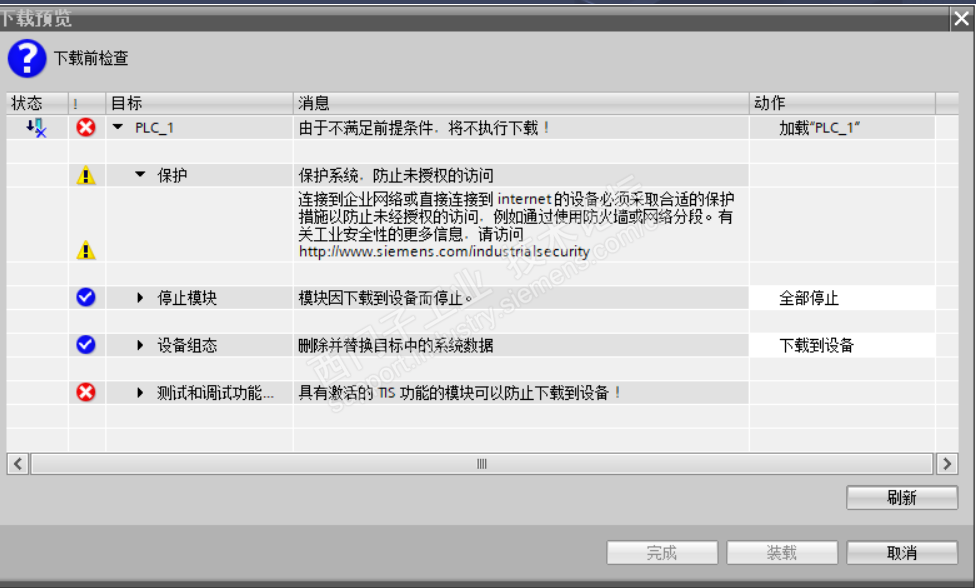976x588 pixels.
Task: Open the 全部停止 action dropdown
Action: click(x=842, y=298)
